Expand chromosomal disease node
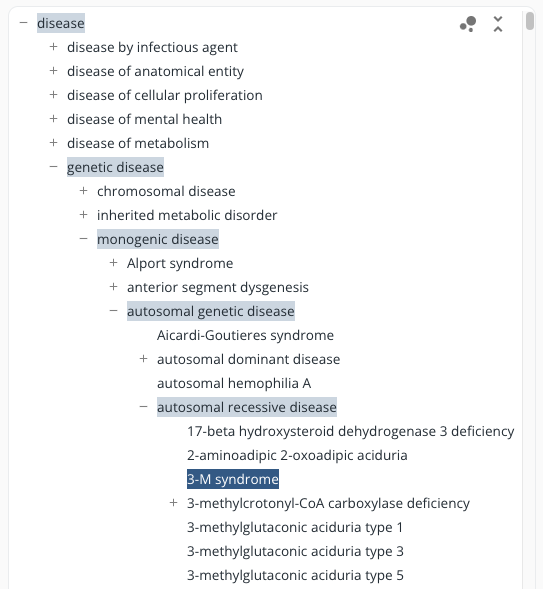 pyautogui.click(x=83, y=191)
